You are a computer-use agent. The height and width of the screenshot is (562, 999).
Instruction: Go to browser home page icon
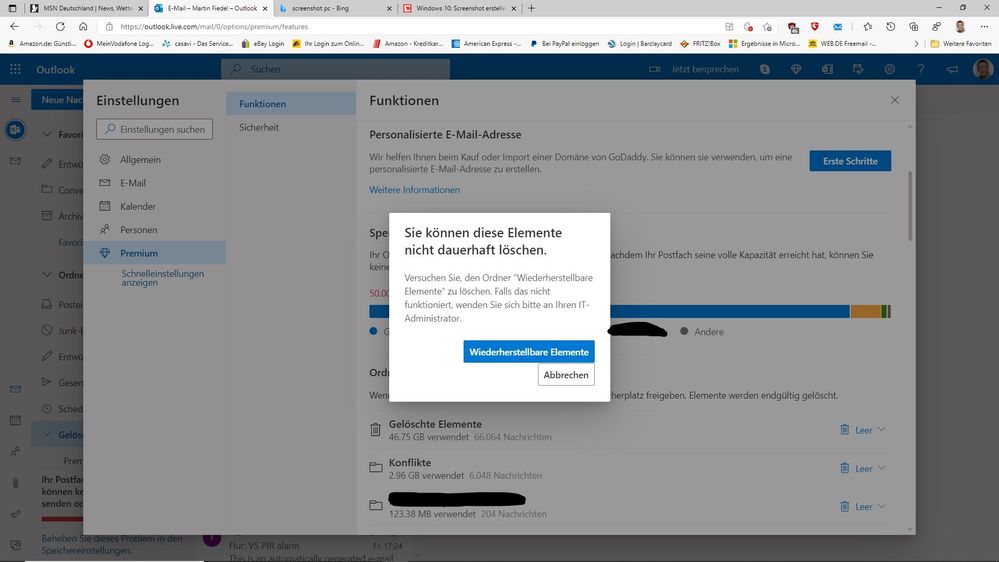(83, 26)
